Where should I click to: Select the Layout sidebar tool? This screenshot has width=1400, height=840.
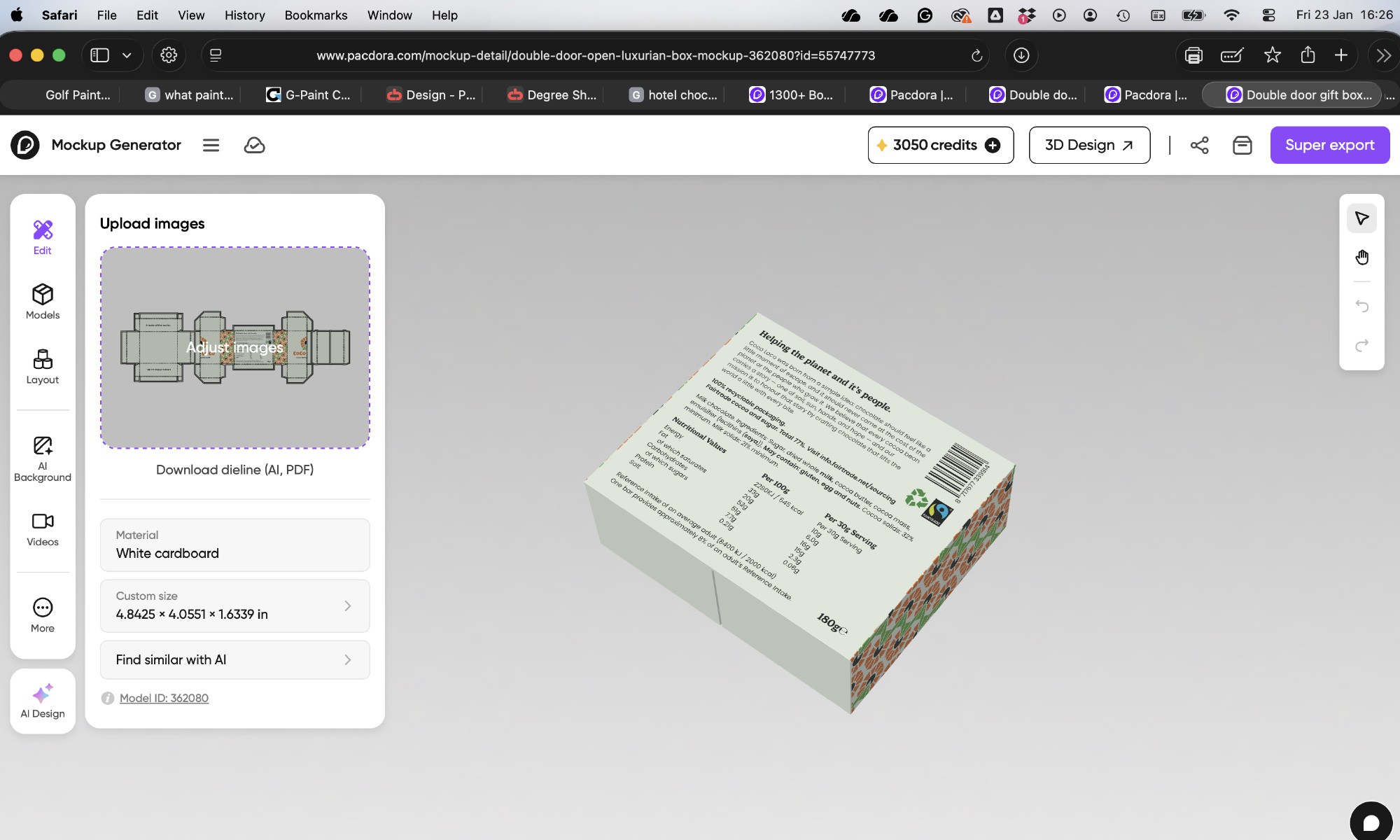[43, 367]
